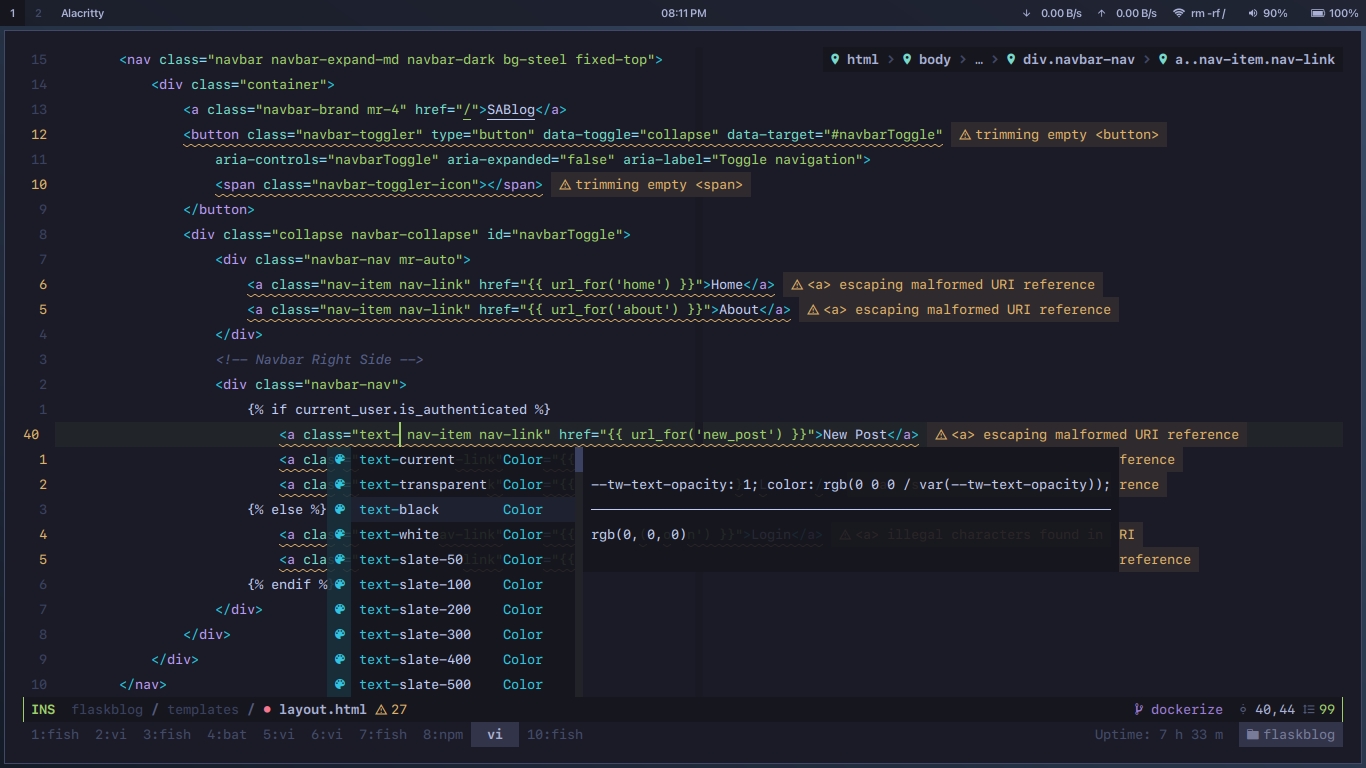Click breadcrumb tag icon before html
The width and height of the screenshot is (1366, 768).
pos(835,59)
